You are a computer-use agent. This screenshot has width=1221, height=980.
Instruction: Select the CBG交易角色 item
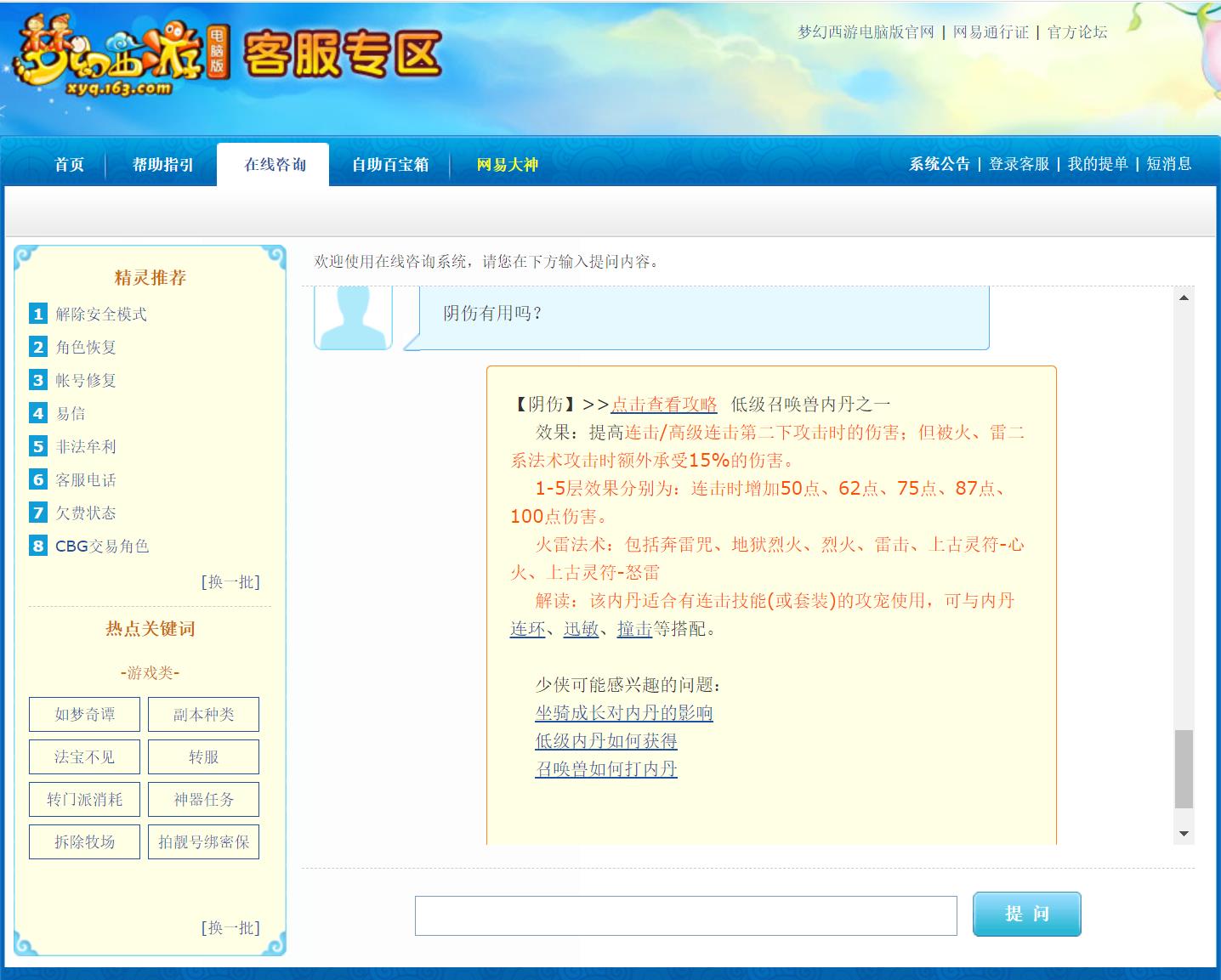pos(100,547)
